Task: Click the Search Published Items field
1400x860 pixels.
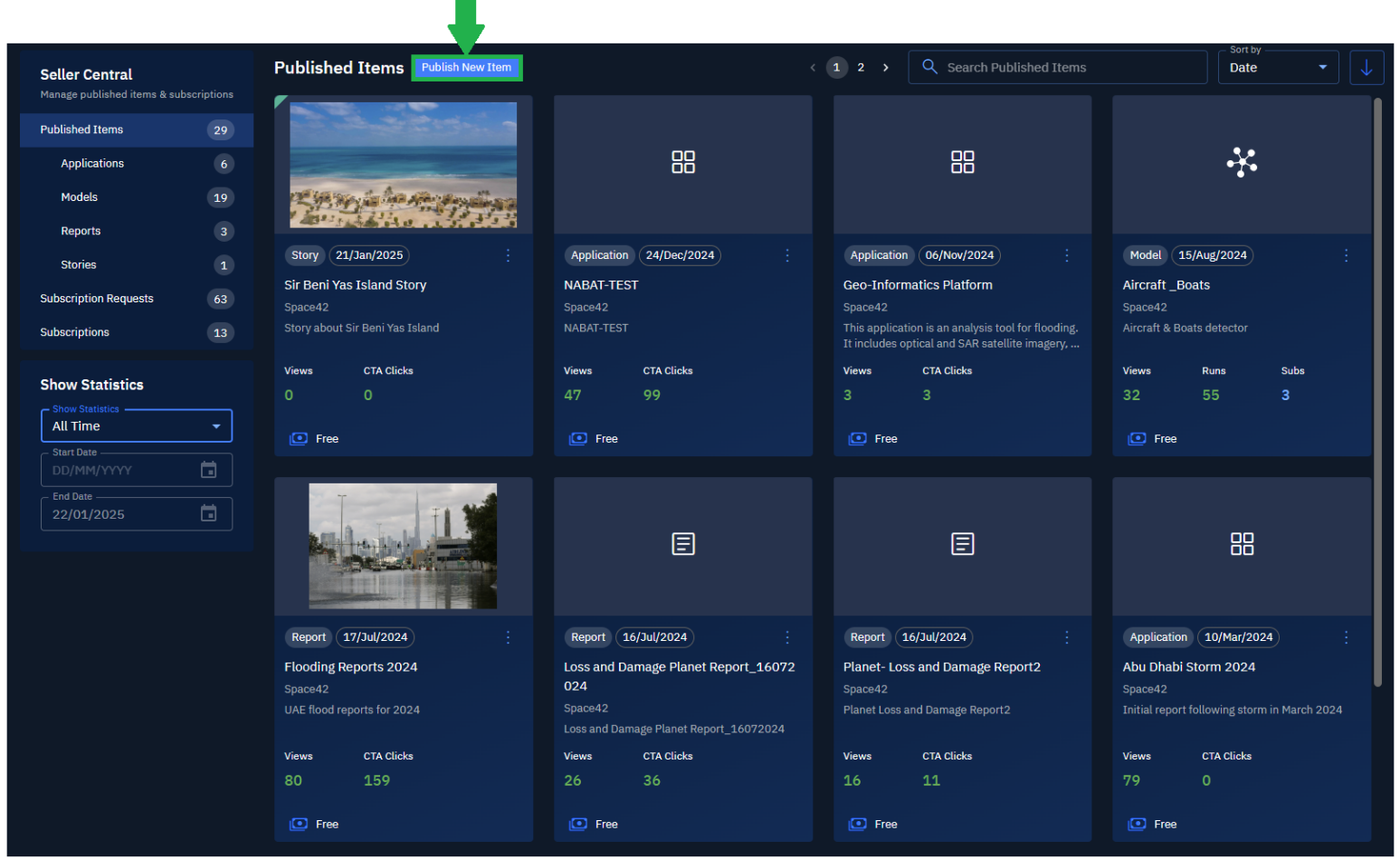Action: click(1068, 68)
